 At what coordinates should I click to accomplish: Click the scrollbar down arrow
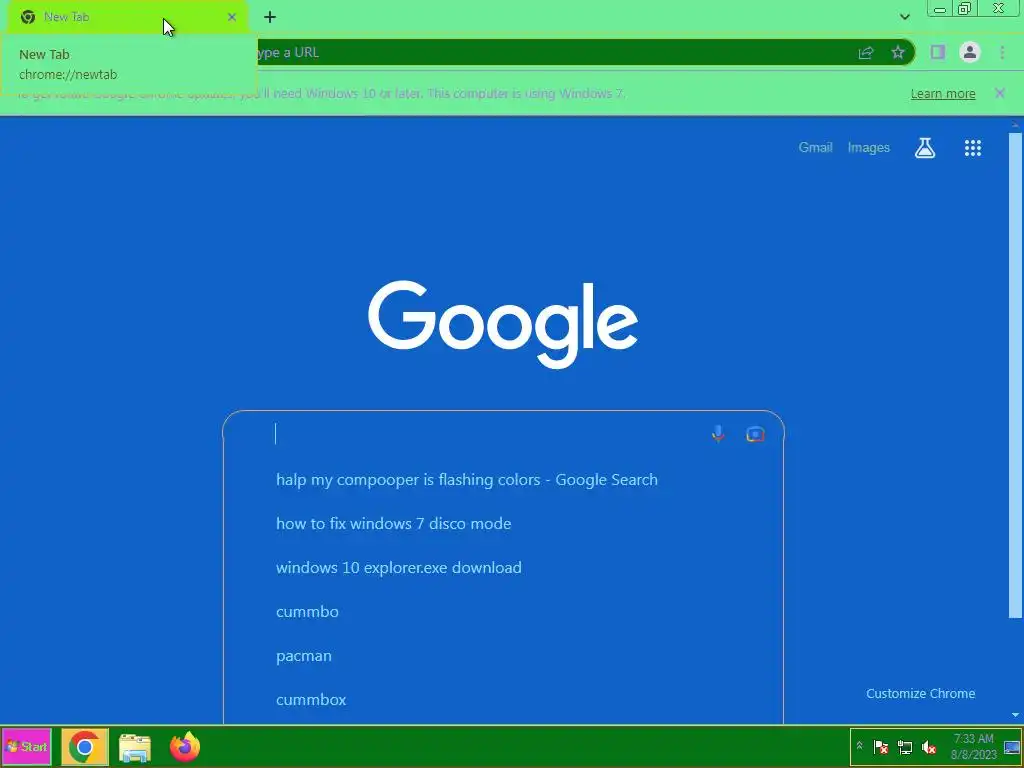(x=1016, y=716)
